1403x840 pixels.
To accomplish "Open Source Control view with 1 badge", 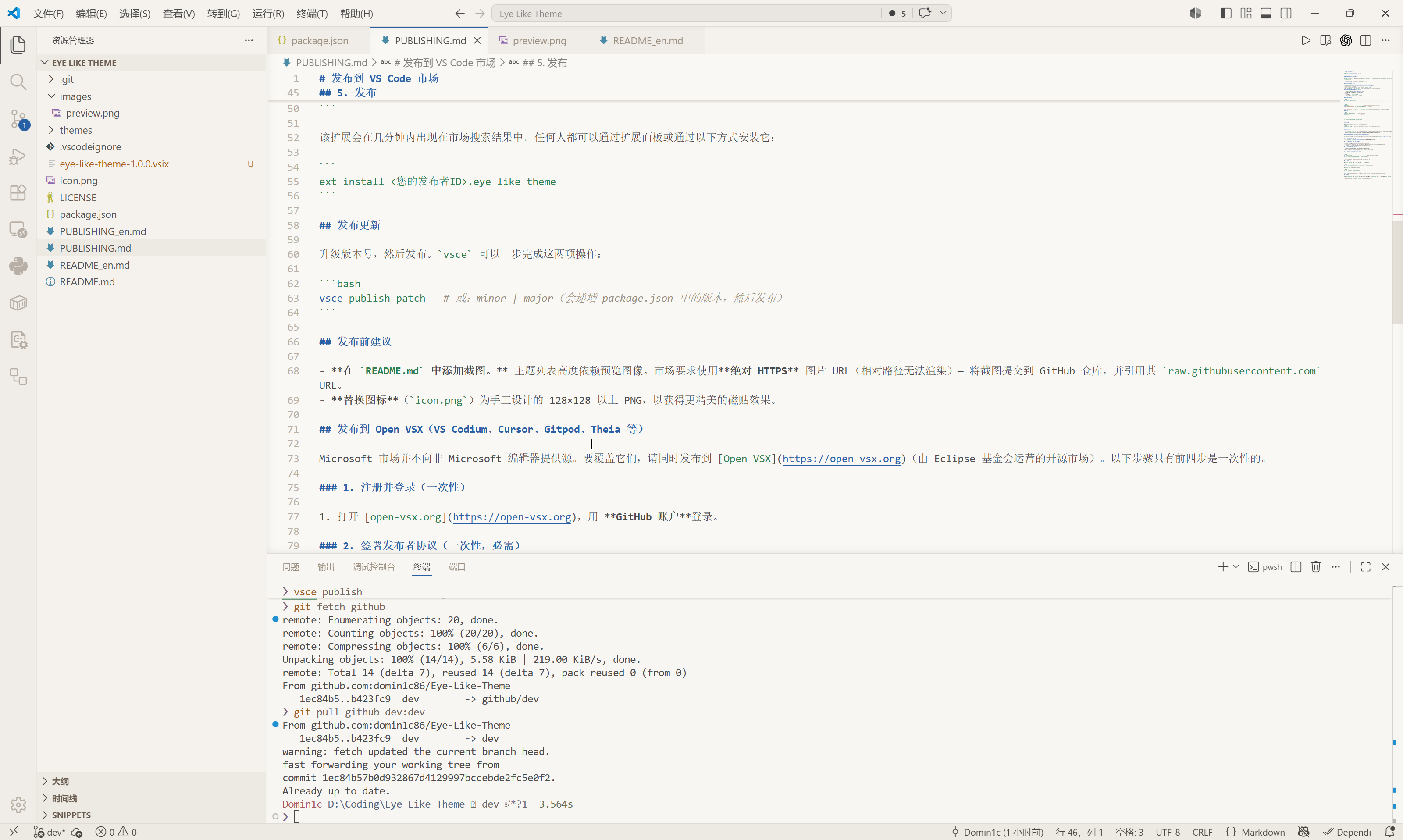I will click(x=18, y=119).
